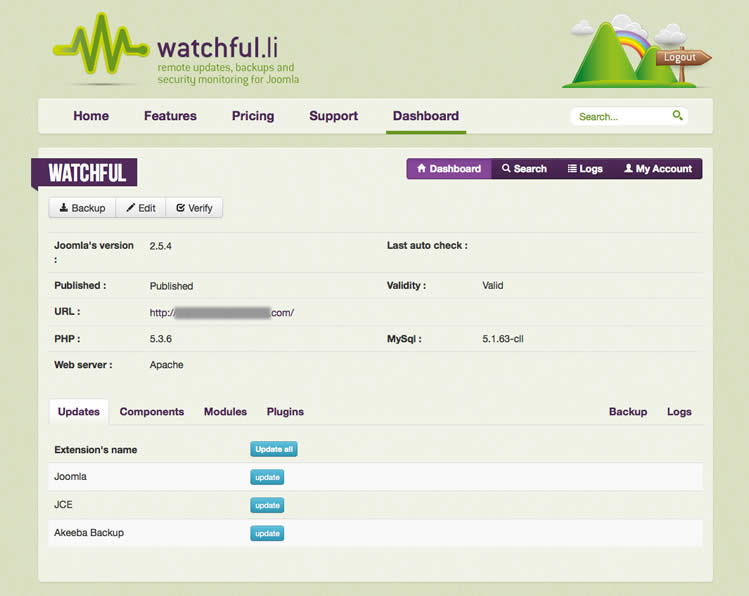This screenshot has height=596, width=749.
Task: Click the site URL link
Action: [x=222, y=313]
